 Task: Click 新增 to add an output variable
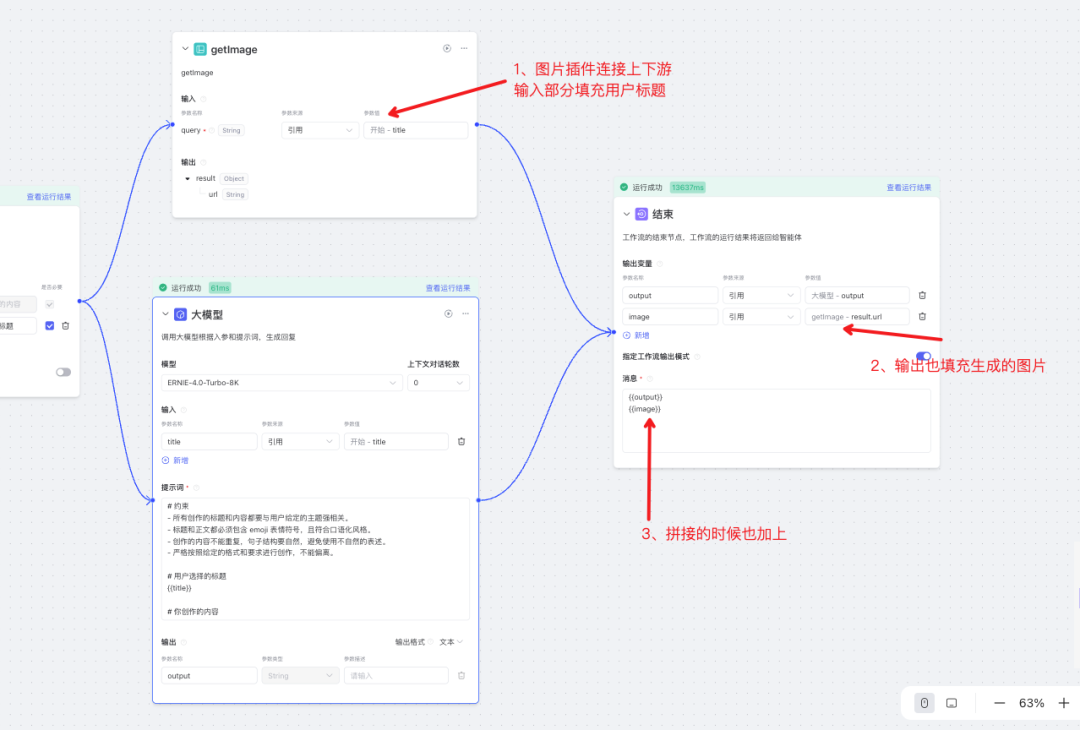coord(641,335)
